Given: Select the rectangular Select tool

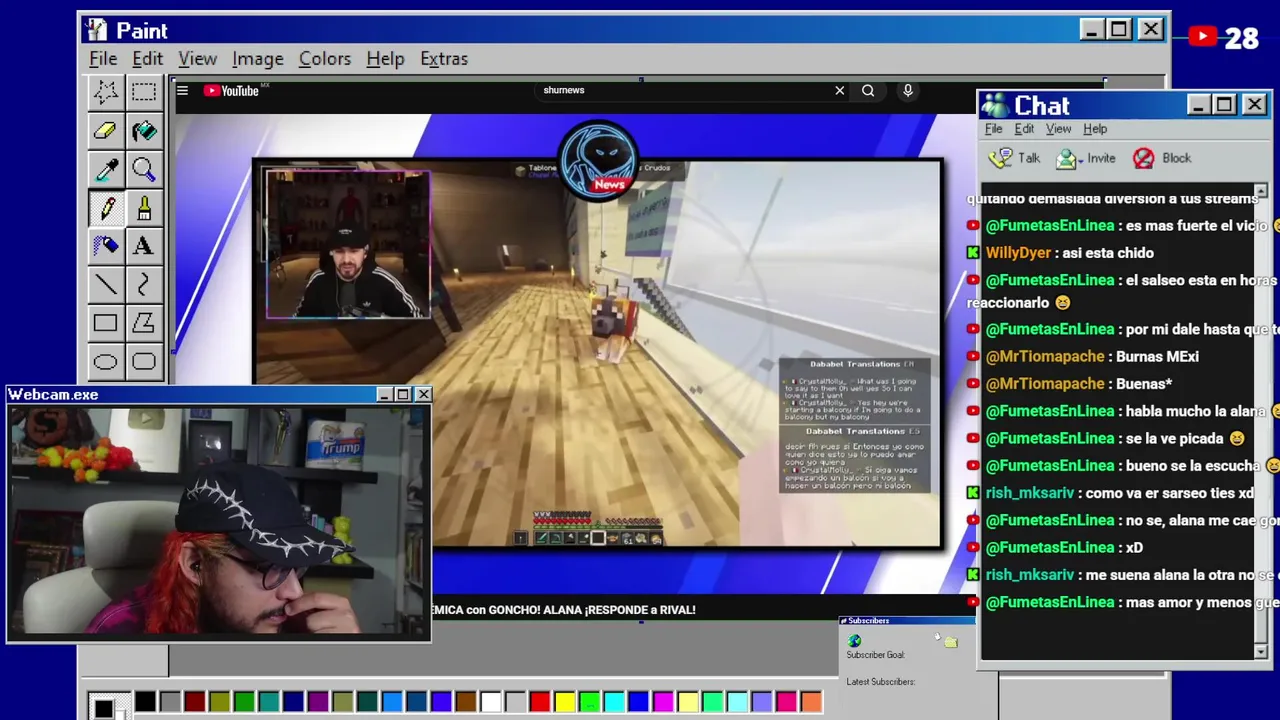Looking at the screenshot, I should [143, 92].
